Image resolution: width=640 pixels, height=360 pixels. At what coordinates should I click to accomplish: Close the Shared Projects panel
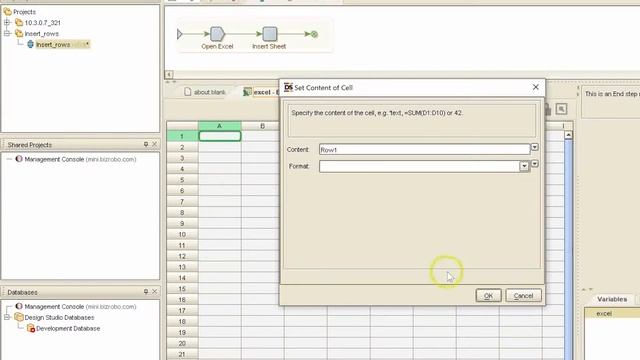pyautogui.click(x=154, y=144)
